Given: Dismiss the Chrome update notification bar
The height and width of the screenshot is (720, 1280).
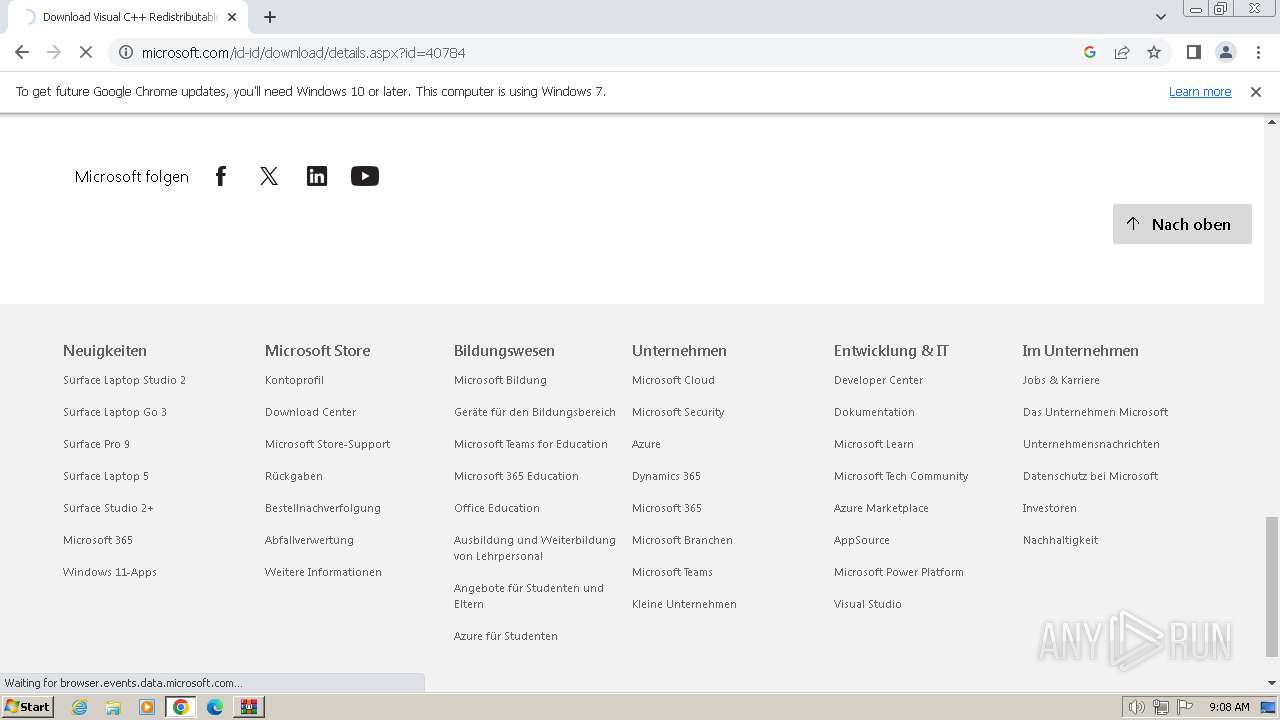Looking at the screenshot, I should click(1256, 92).
